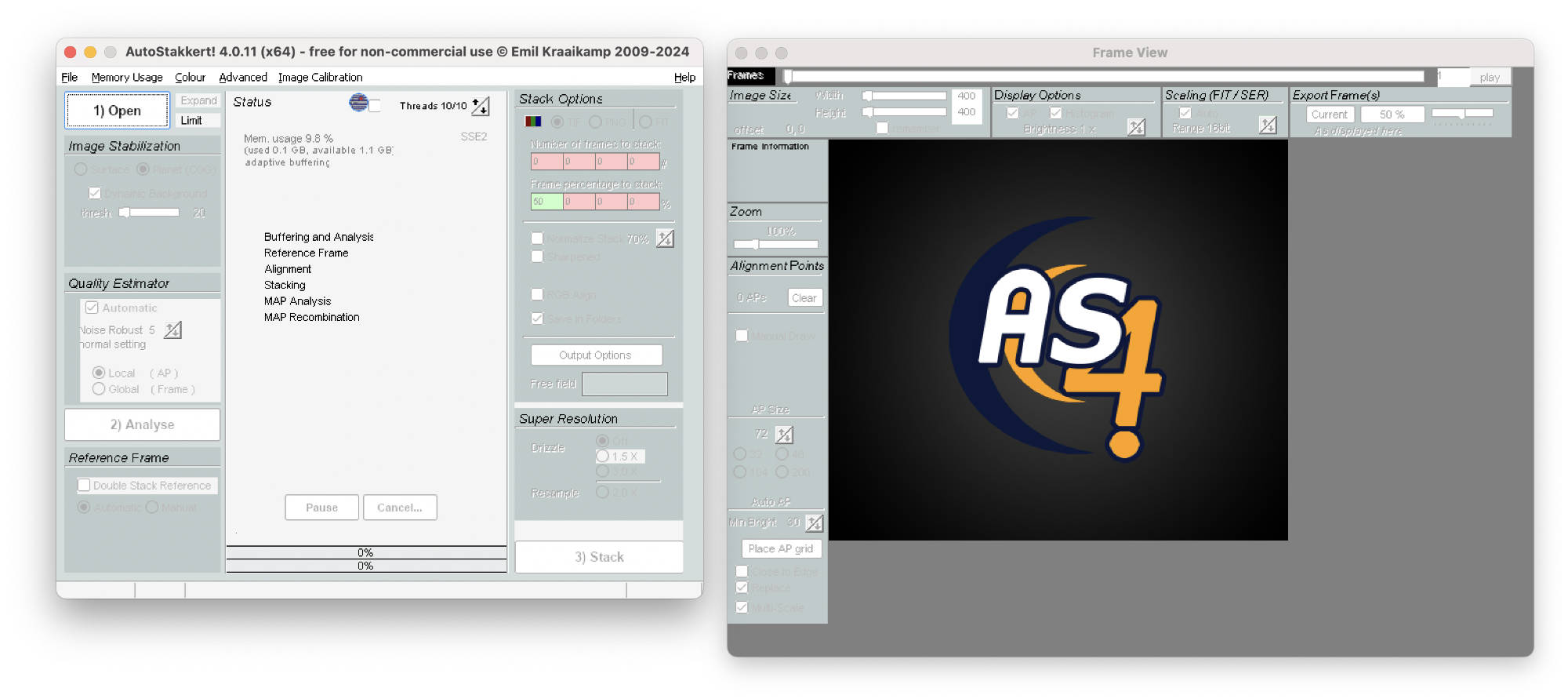Select the Manual reference frame radio

[152, 507]
